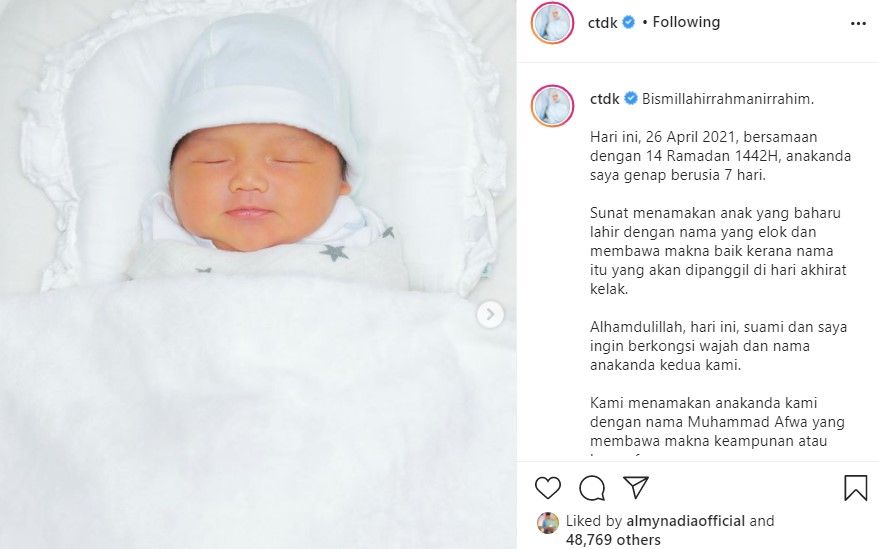Open the three-dot more options menu
Image resolution: width=879 pixels, height=549 pixels.
tap(858, 24)
